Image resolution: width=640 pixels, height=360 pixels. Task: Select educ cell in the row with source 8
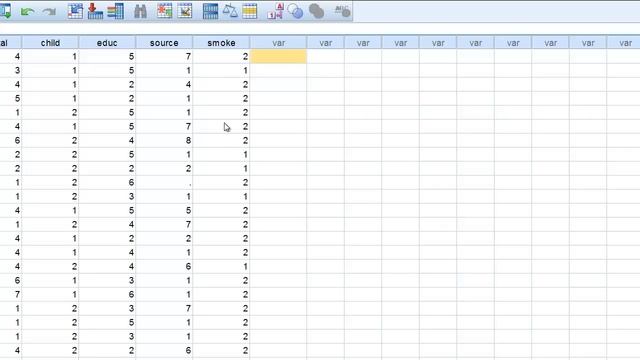click(107, 140)
